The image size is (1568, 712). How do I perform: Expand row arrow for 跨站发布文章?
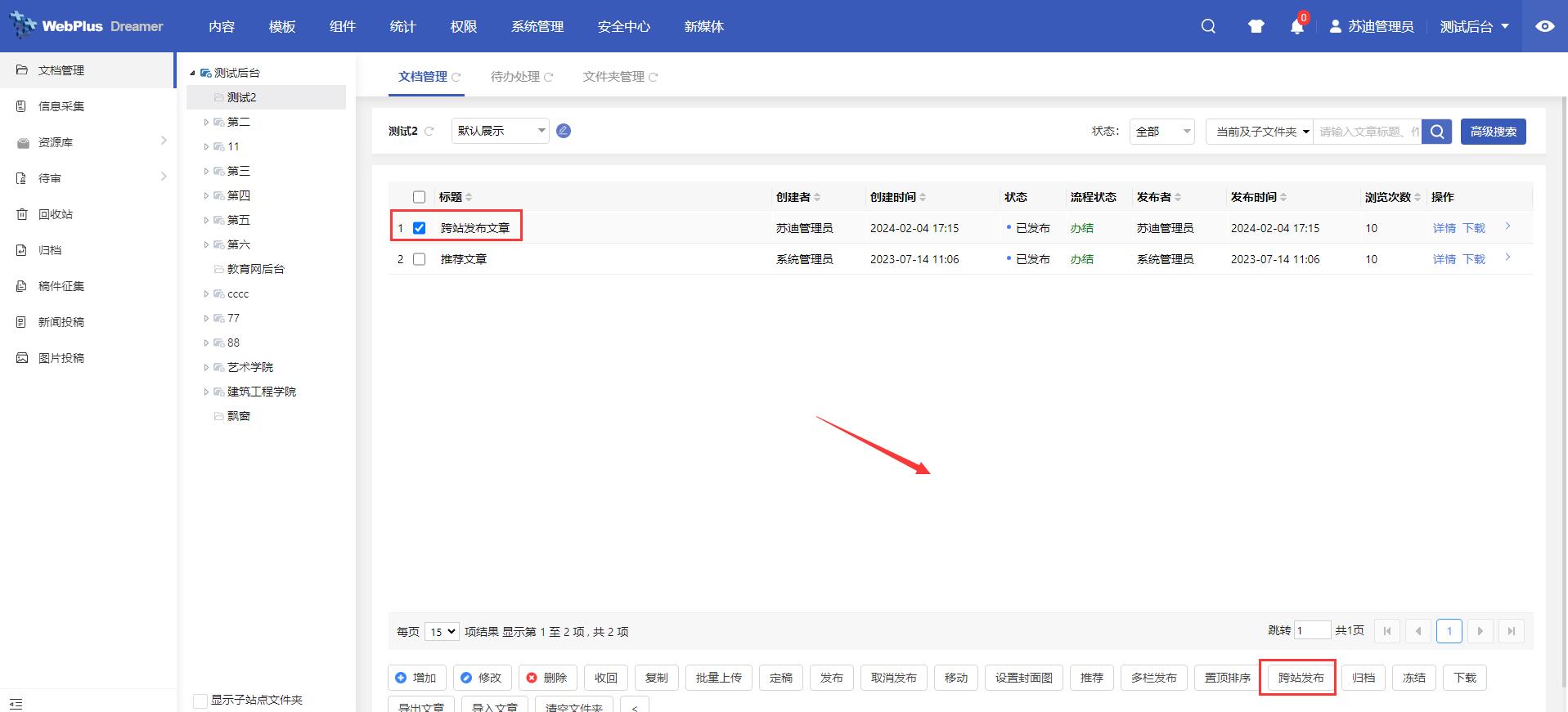(x=1507, y=226)
